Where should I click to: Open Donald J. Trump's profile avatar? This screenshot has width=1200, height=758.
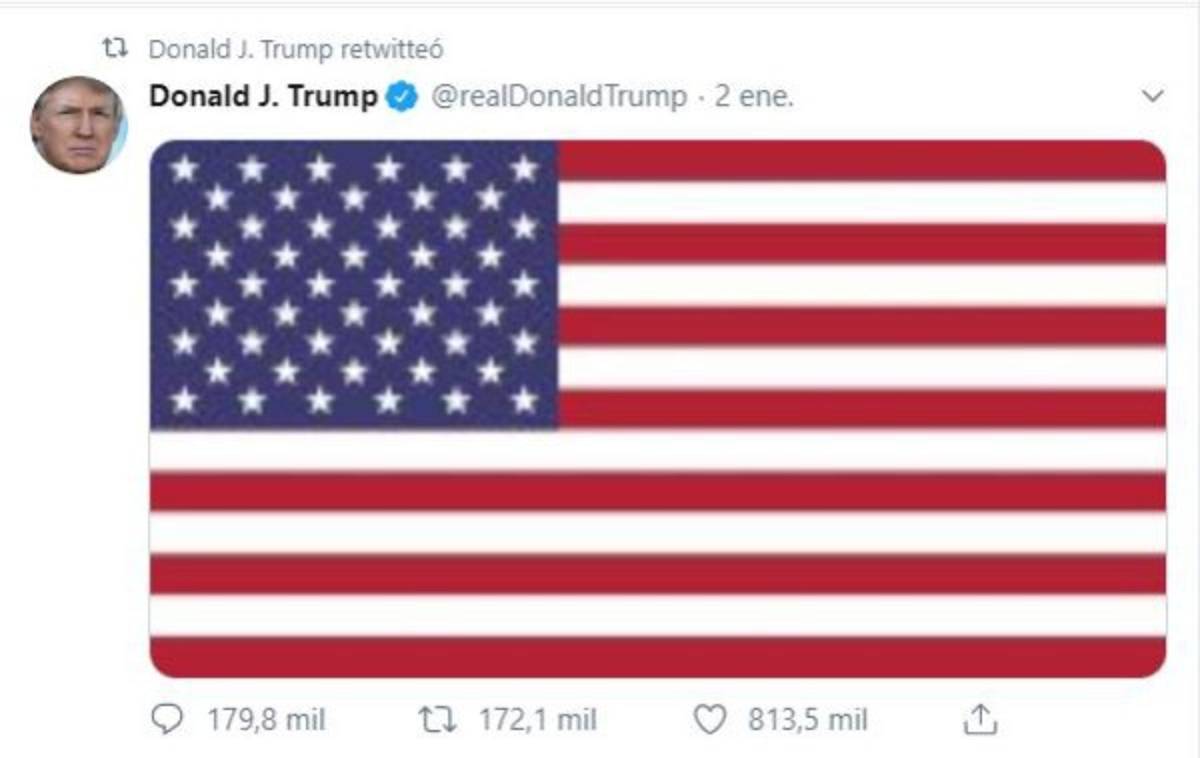click(x=78, y=125)
